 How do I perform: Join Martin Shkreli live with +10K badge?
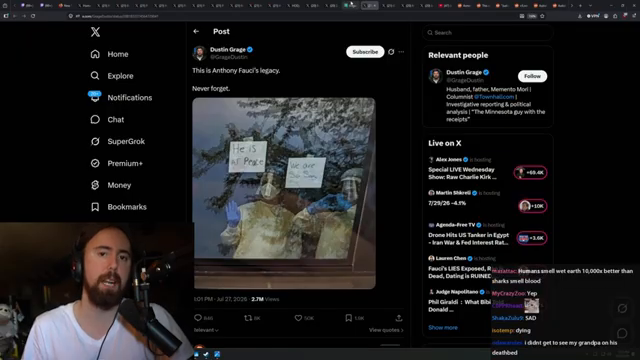click(x=532, y=206)
